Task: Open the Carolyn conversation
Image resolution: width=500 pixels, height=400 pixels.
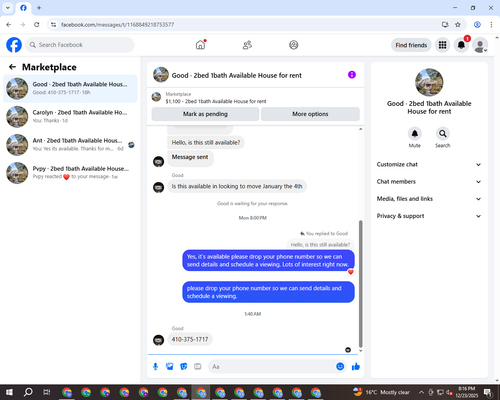Action: click(x=70, y=117)
